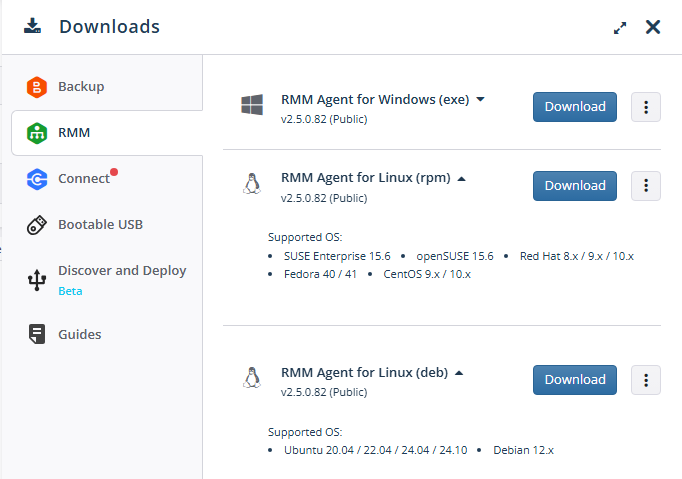Click the Linux (deb) version v2.5.0.82 text
Image resolution: width=682 pixels, height=479 pixels.
[324, 392]
